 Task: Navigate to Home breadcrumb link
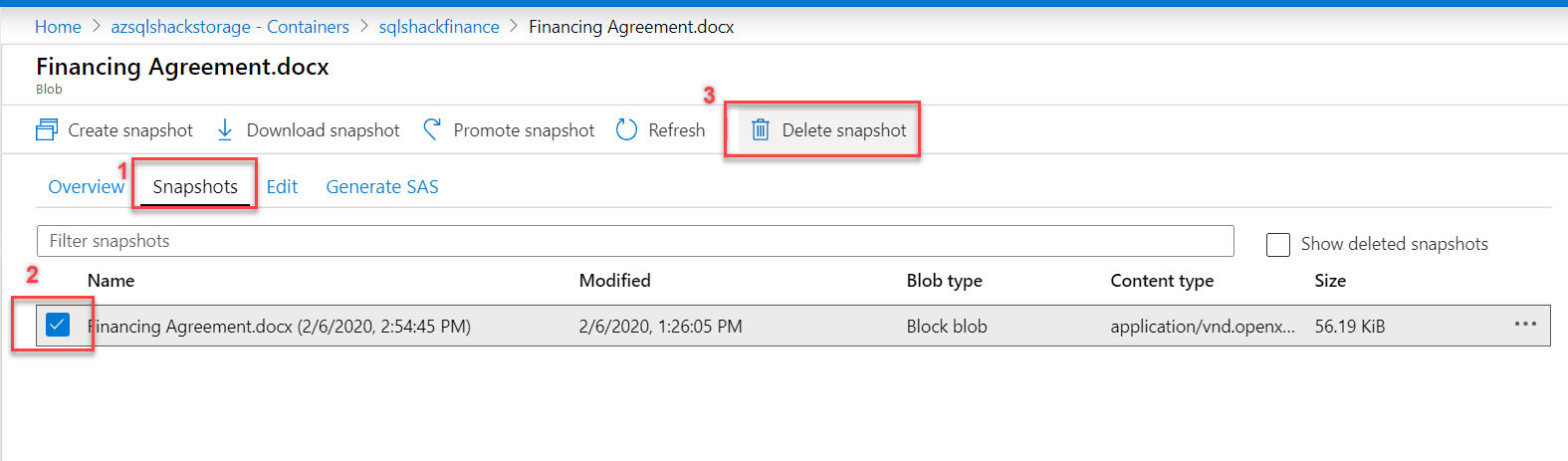coord(58,27)
